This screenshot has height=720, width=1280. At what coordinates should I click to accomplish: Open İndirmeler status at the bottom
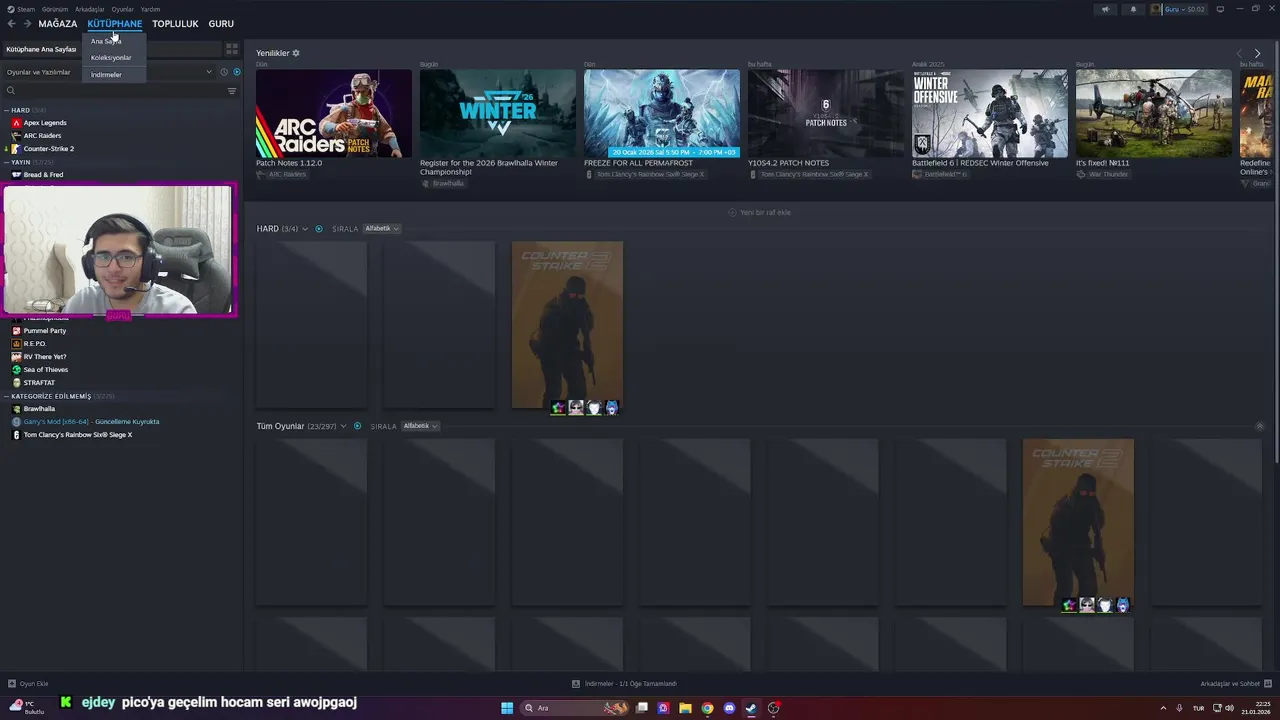[624, 684]
